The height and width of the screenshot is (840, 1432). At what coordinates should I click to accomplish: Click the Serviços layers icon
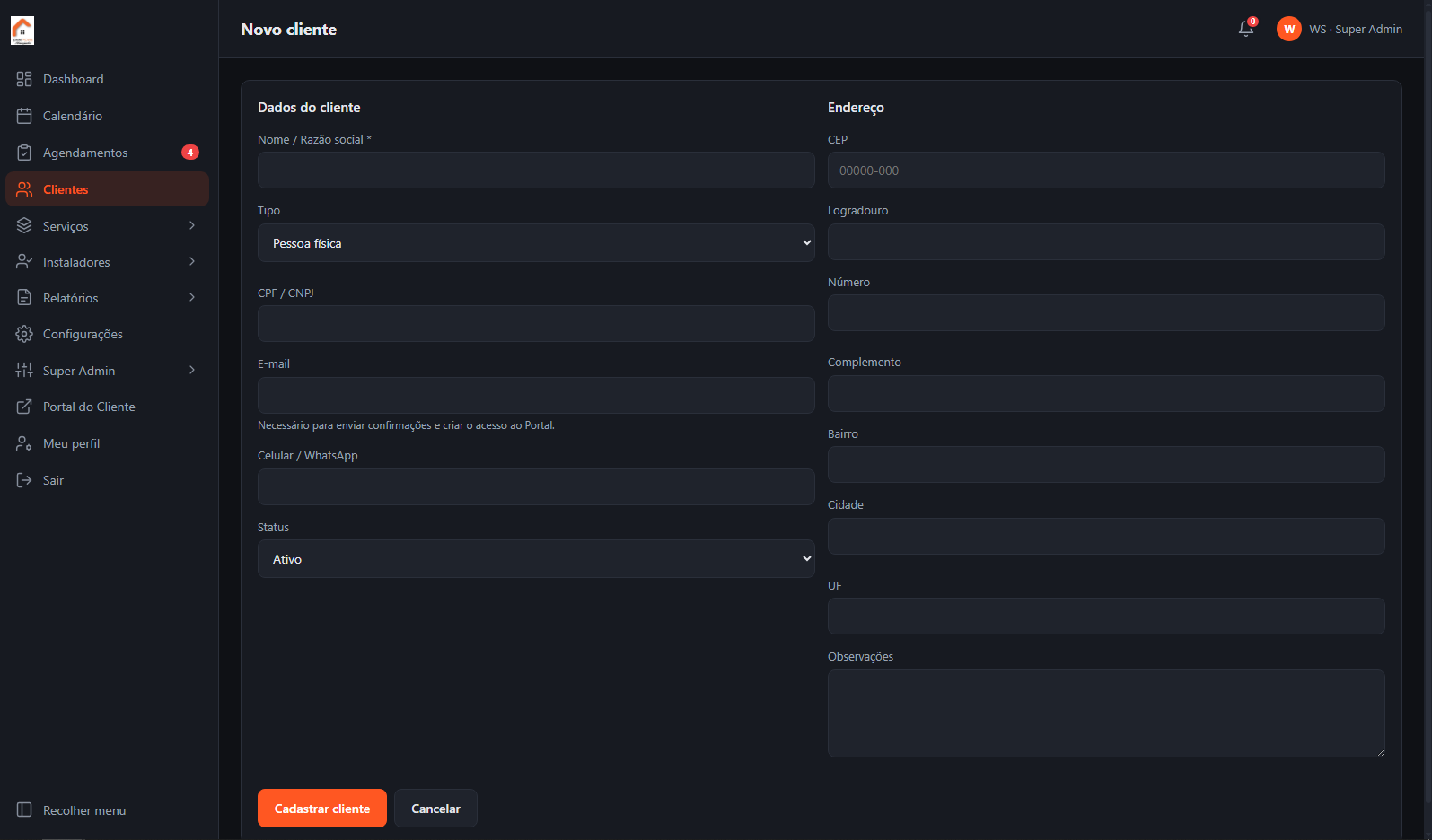(24, 226)
